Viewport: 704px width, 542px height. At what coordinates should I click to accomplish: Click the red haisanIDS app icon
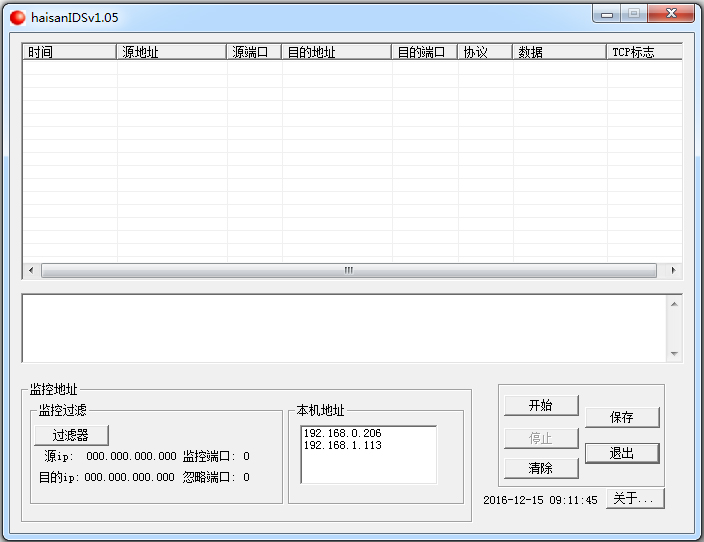coord(17,17)
